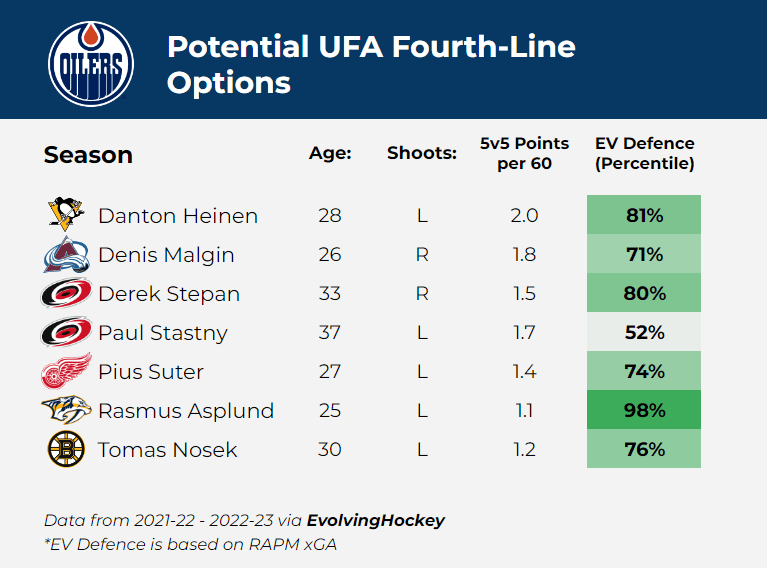Click the 5v5 Points per 60 header
Image resolution: width=767 pixels, height=568 pixels.
coord(524,153)
